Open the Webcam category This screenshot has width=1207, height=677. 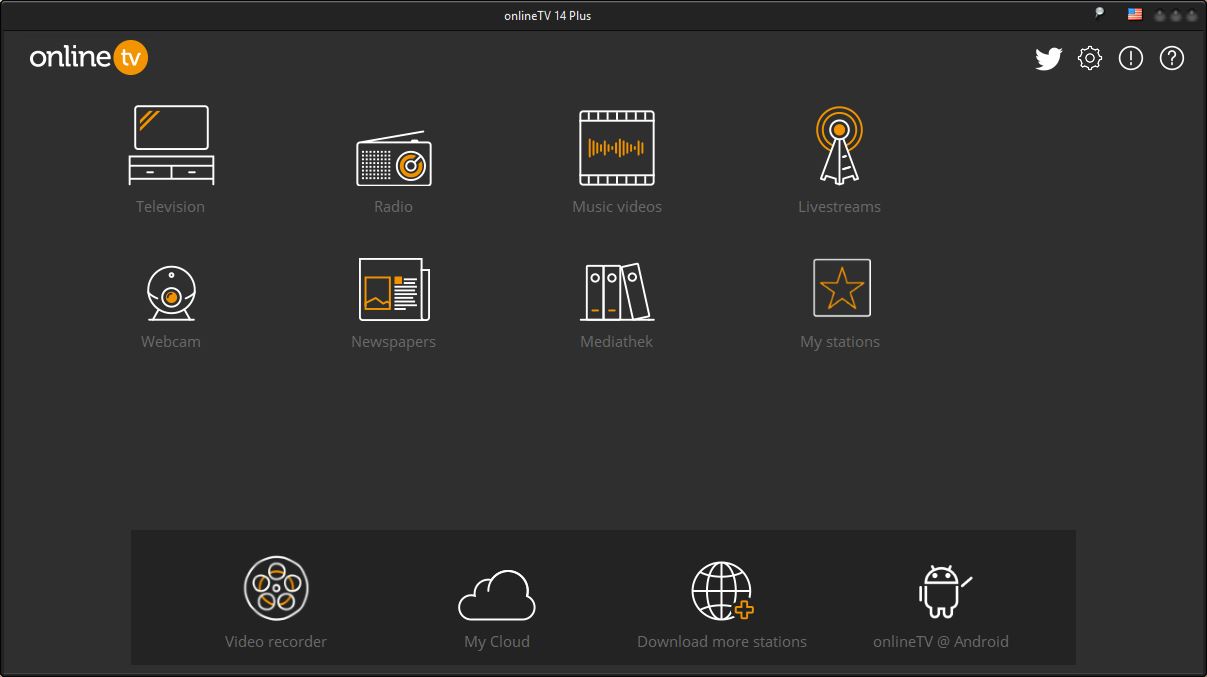tap(171, 292)
